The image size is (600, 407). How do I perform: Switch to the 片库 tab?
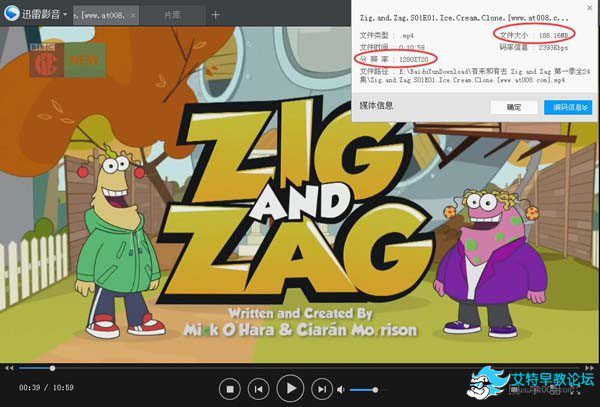pos(172,15)
